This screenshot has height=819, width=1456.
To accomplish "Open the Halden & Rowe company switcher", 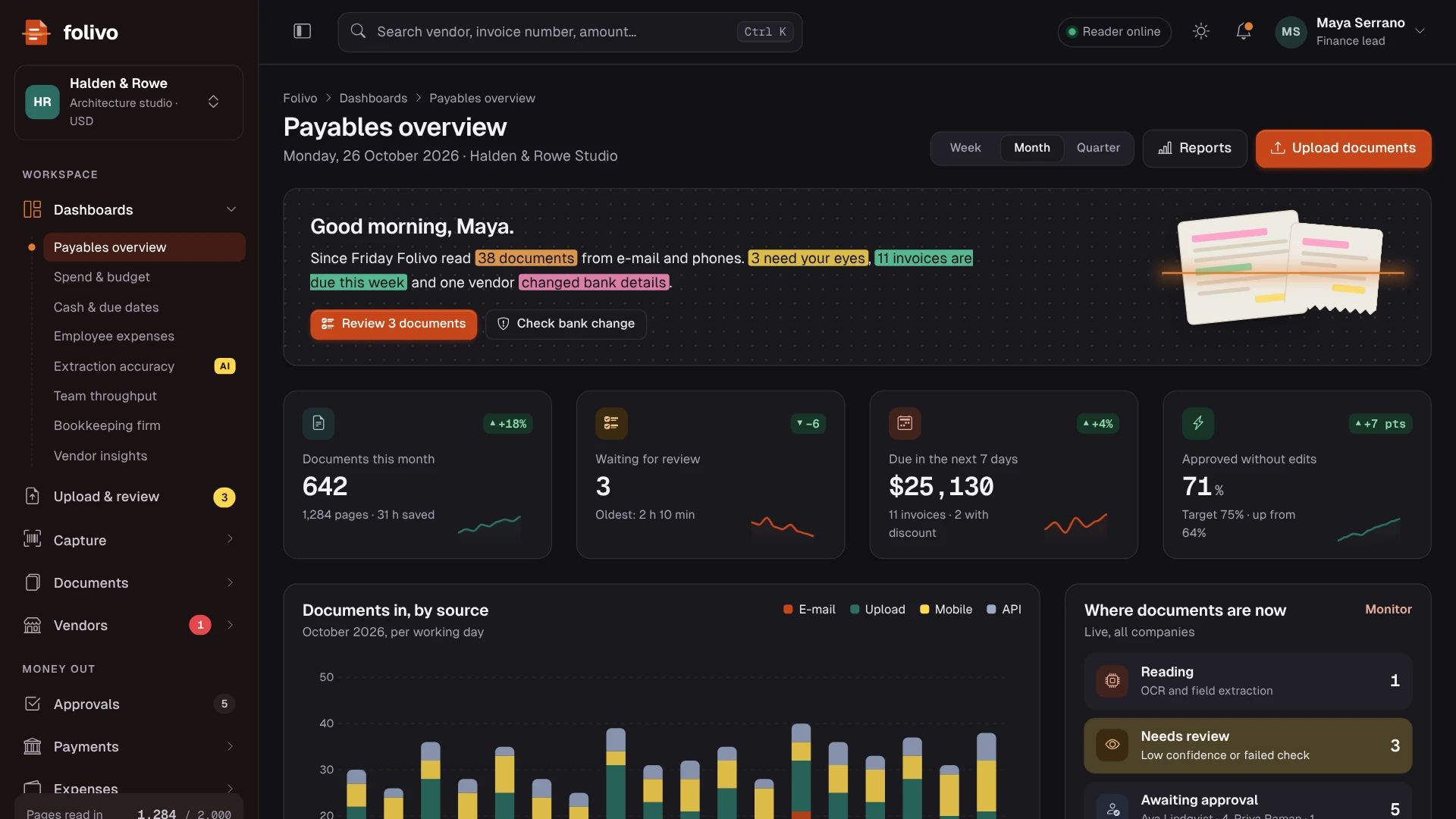I will (x=129, y=102).
